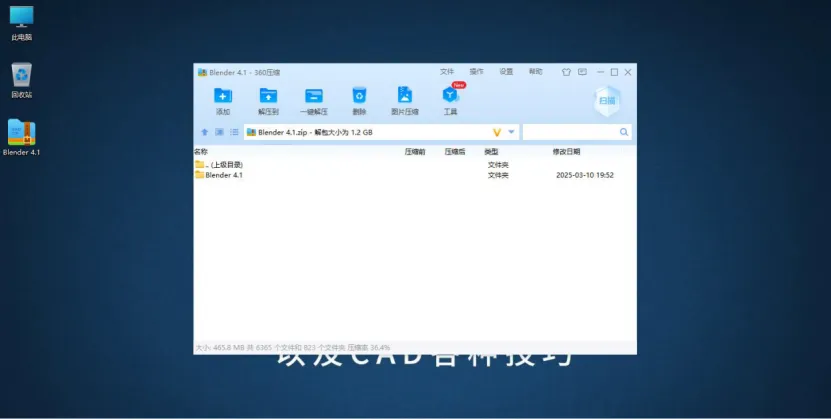Open the 图片压缩 image compression tool
The image size is (831, 419).
pyautogui.click(x=405, y=95)
